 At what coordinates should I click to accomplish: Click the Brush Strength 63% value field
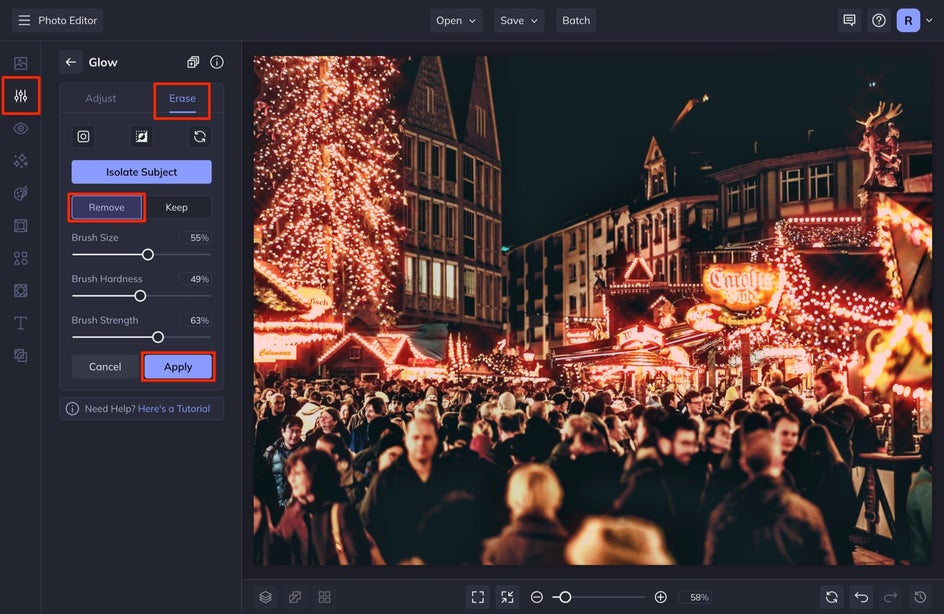point(196,320)
